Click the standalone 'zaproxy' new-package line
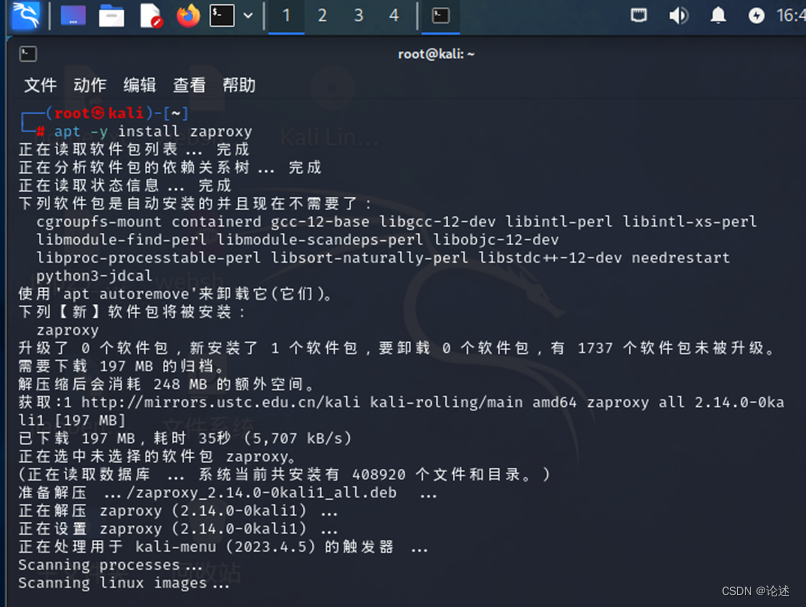This screenshot has width=806, height=607. 67,330
